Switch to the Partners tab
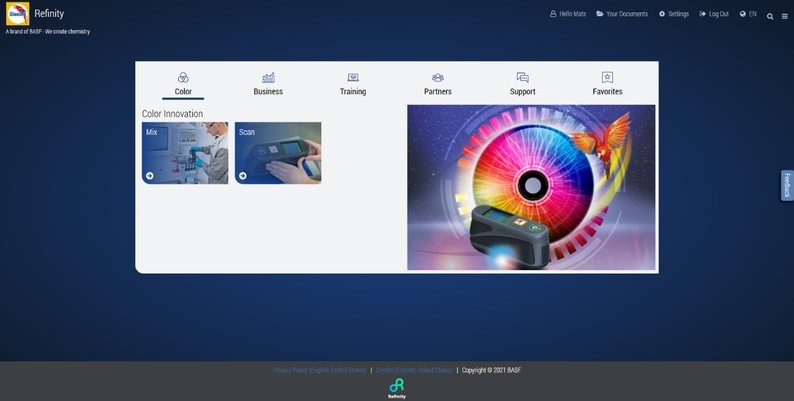 (438, 85)
